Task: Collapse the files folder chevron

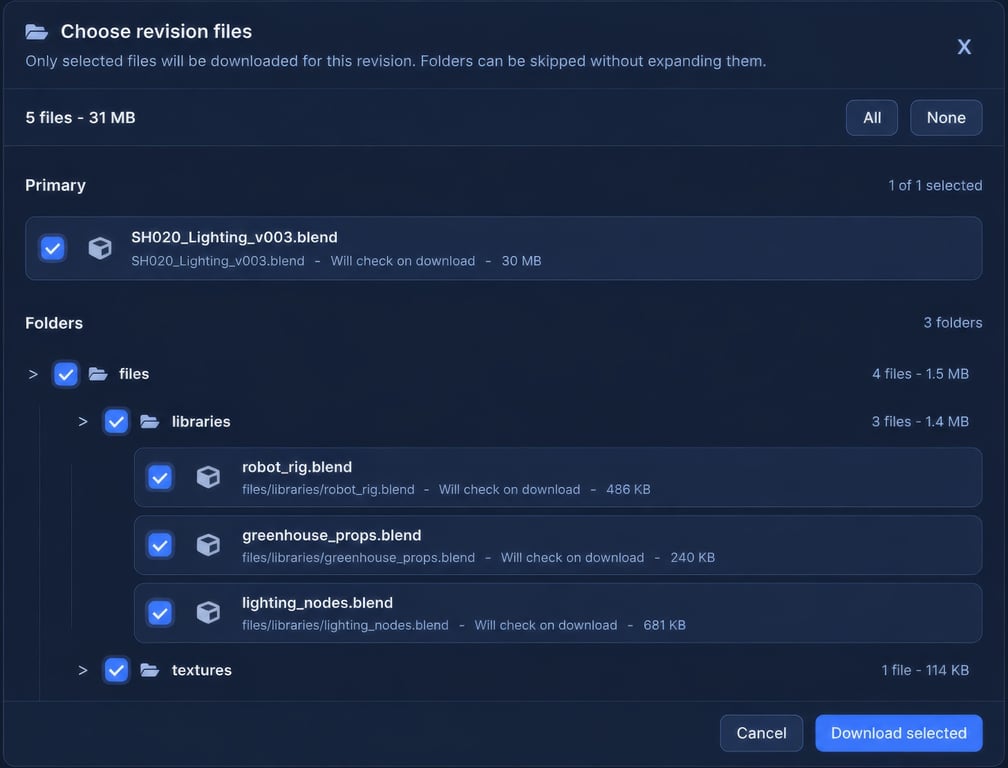Action: 33,374
